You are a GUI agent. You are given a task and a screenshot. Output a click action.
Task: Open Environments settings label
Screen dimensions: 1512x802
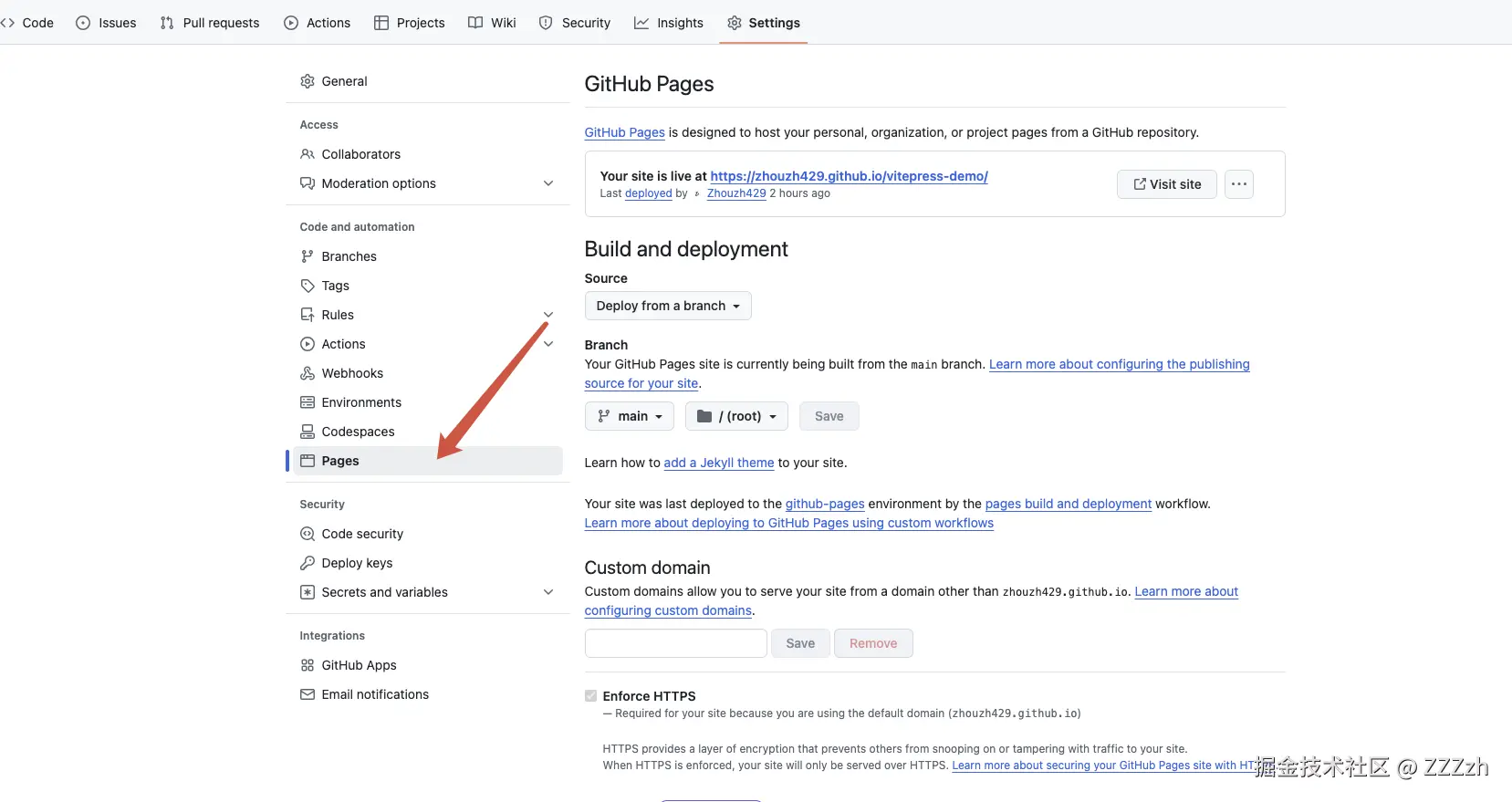click(361, 402)
